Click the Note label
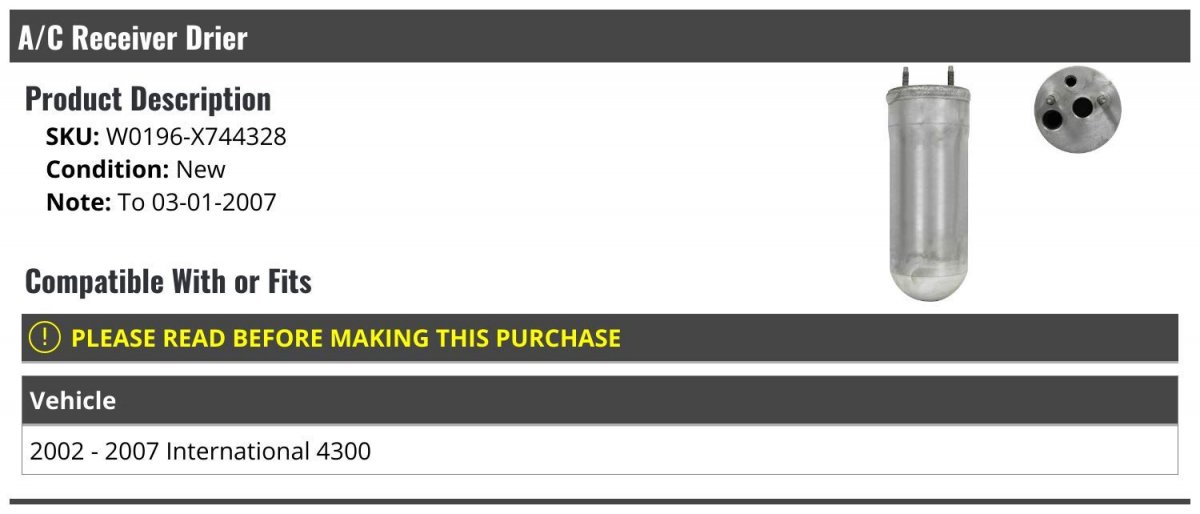The height and width of the screenshot is (514, 1200). pyautogui.click(x=79, y=202)
